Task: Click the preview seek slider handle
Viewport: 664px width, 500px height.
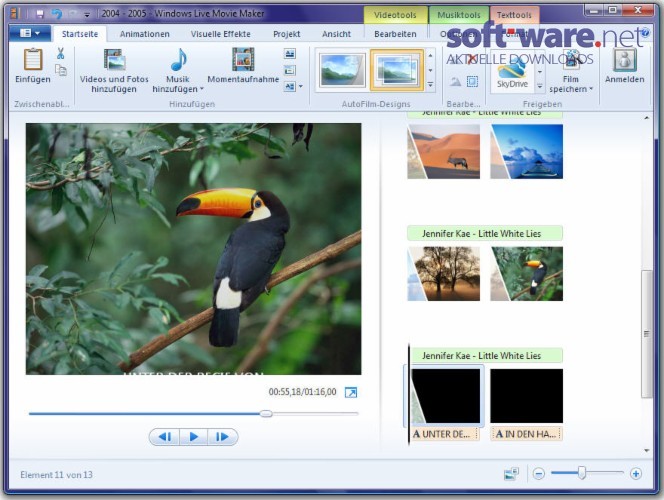Action: click(266, 413)
